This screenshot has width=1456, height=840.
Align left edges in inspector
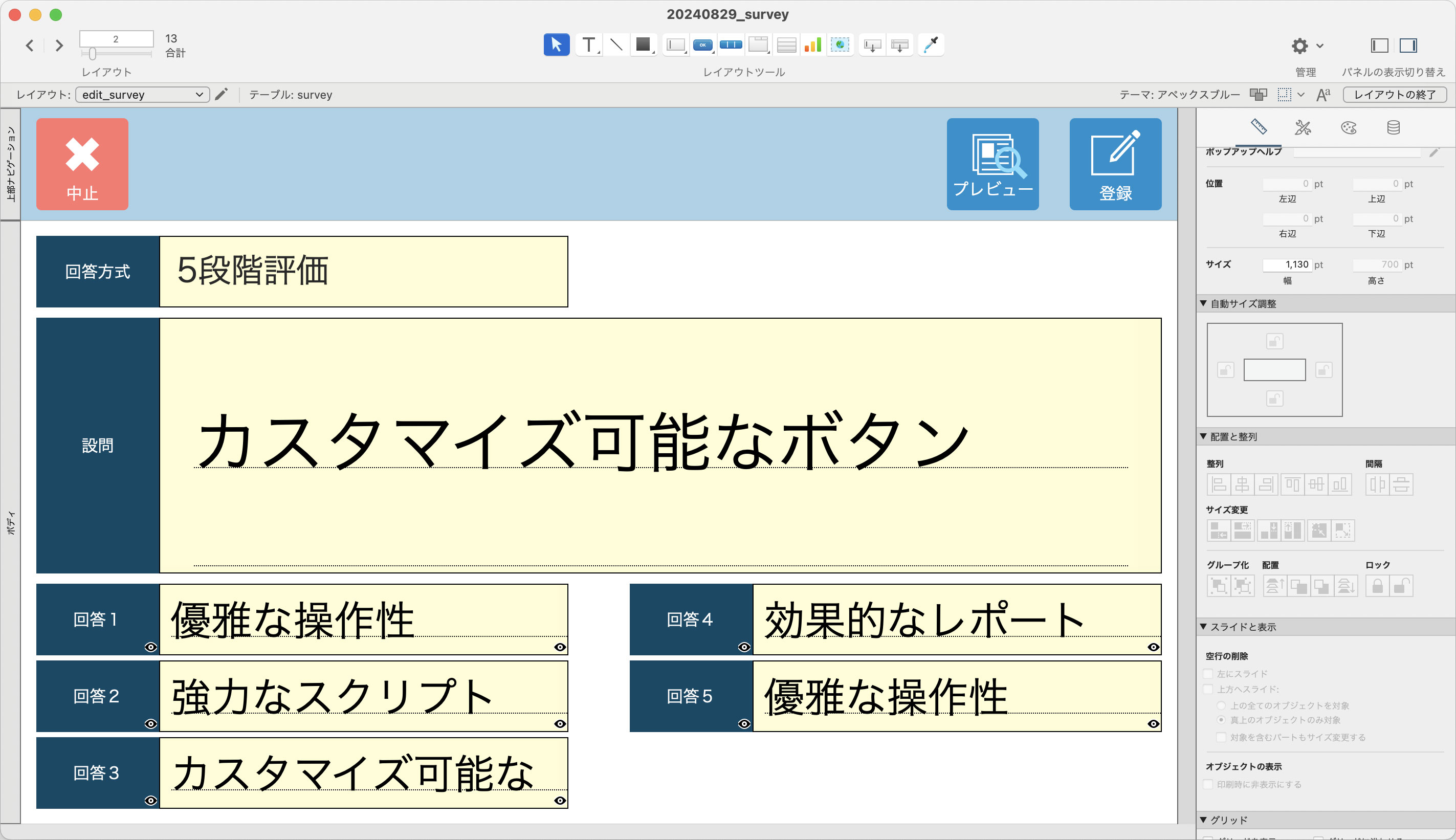coord(1219,484)
